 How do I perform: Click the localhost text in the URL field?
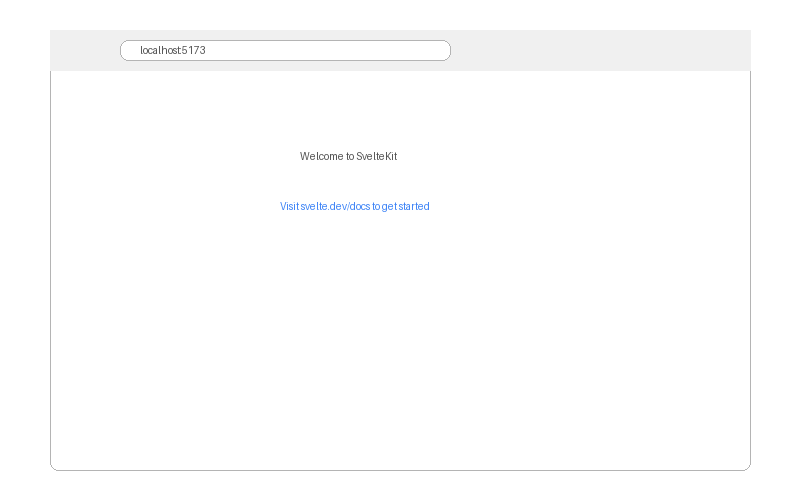pos(158,50)
